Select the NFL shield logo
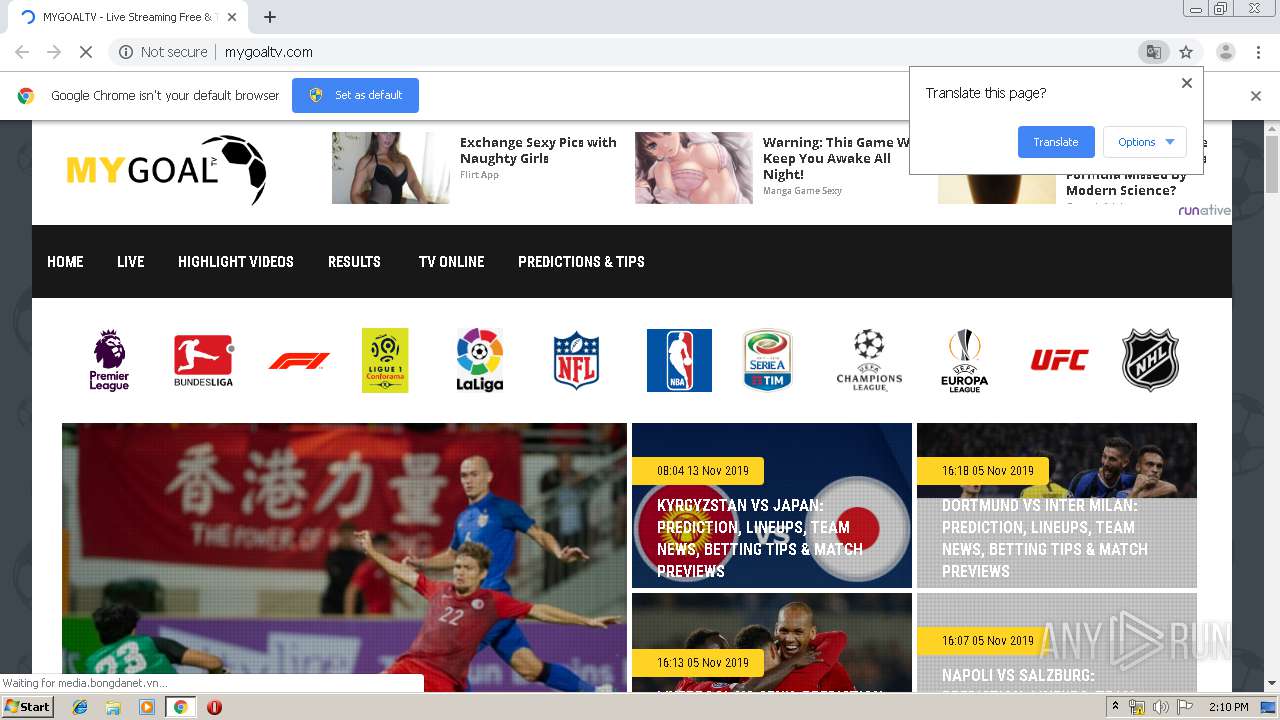This screenshot has height=720, width=1280. coord(576,360)
